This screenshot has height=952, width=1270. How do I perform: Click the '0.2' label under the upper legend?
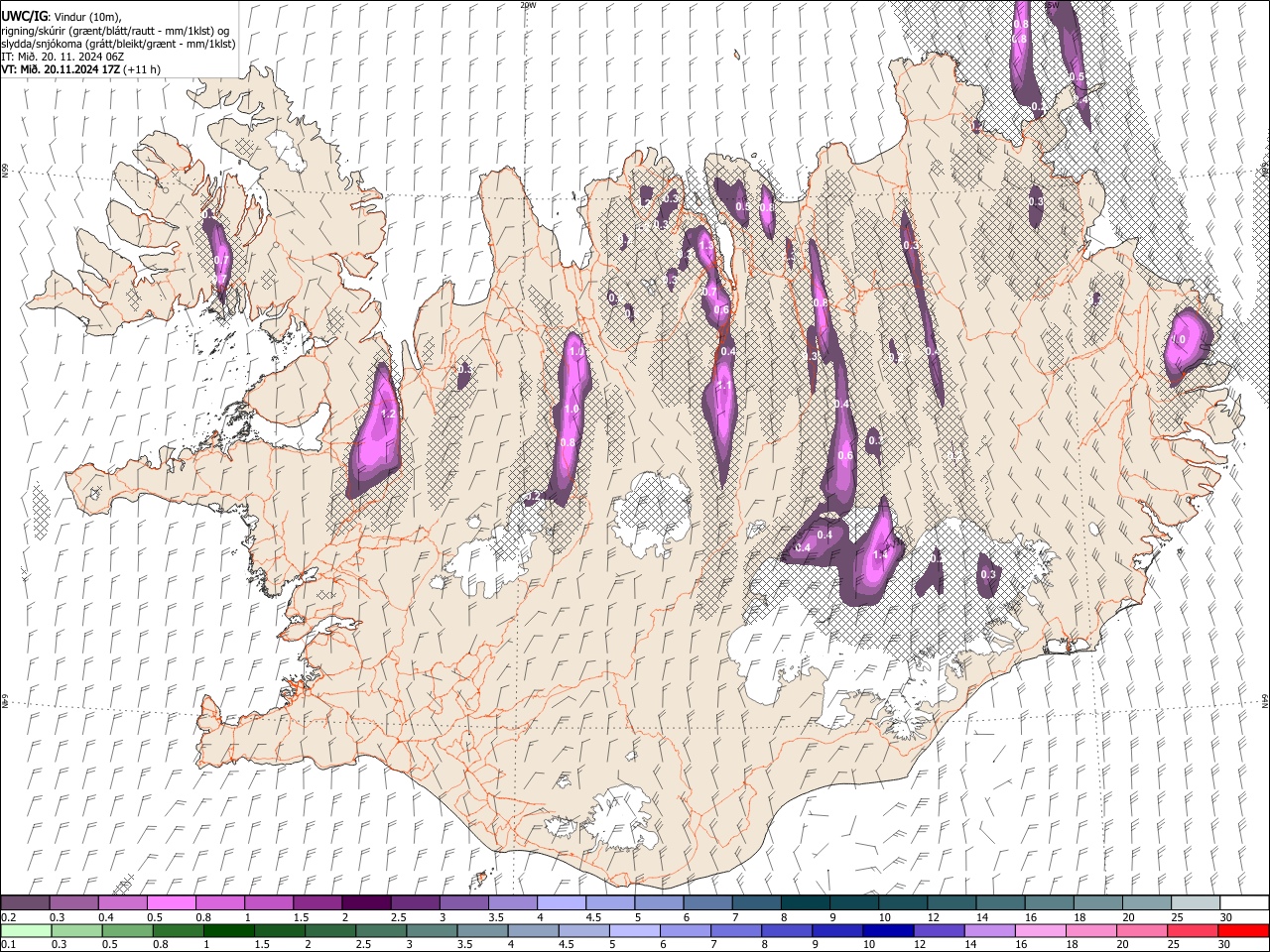click(9, 917)
